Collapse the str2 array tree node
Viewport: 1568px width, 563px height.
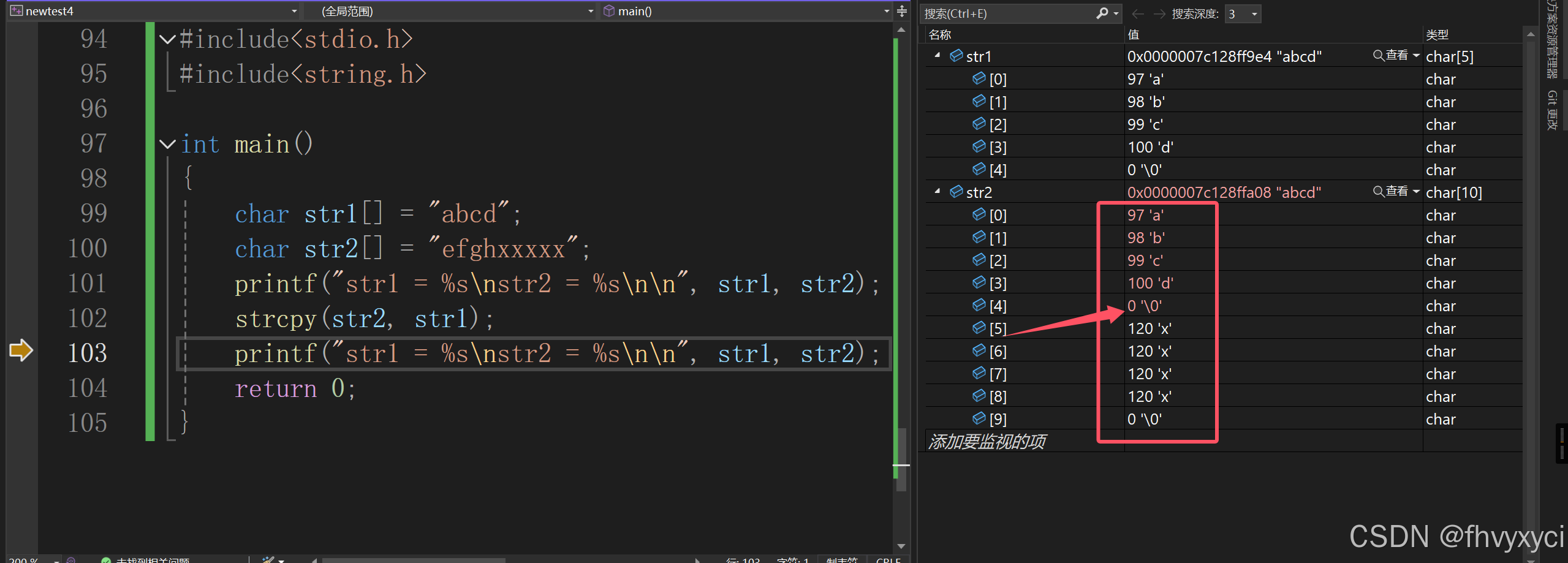click(937, 192)
